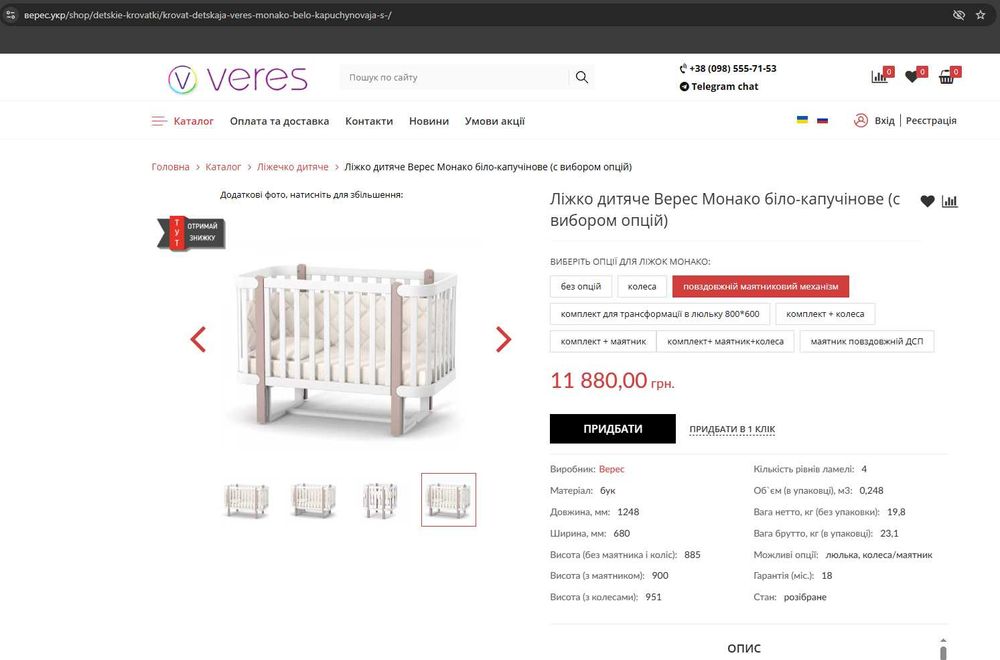Viewport: 1000px width, 660px height.
Task: Switch site language with Ukrainian flag
Action: (802, 120)
